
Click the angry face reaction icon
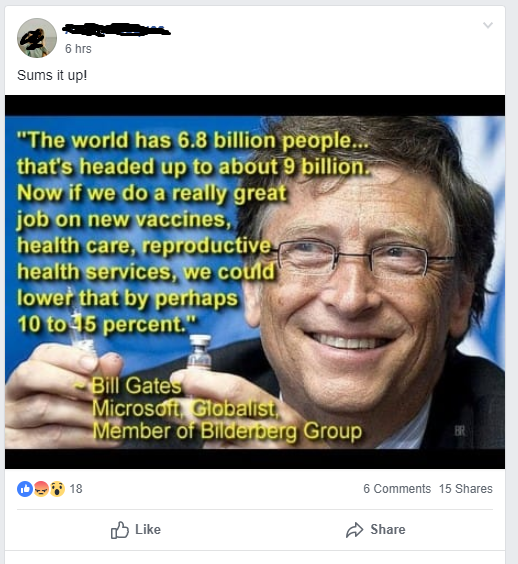41,489
